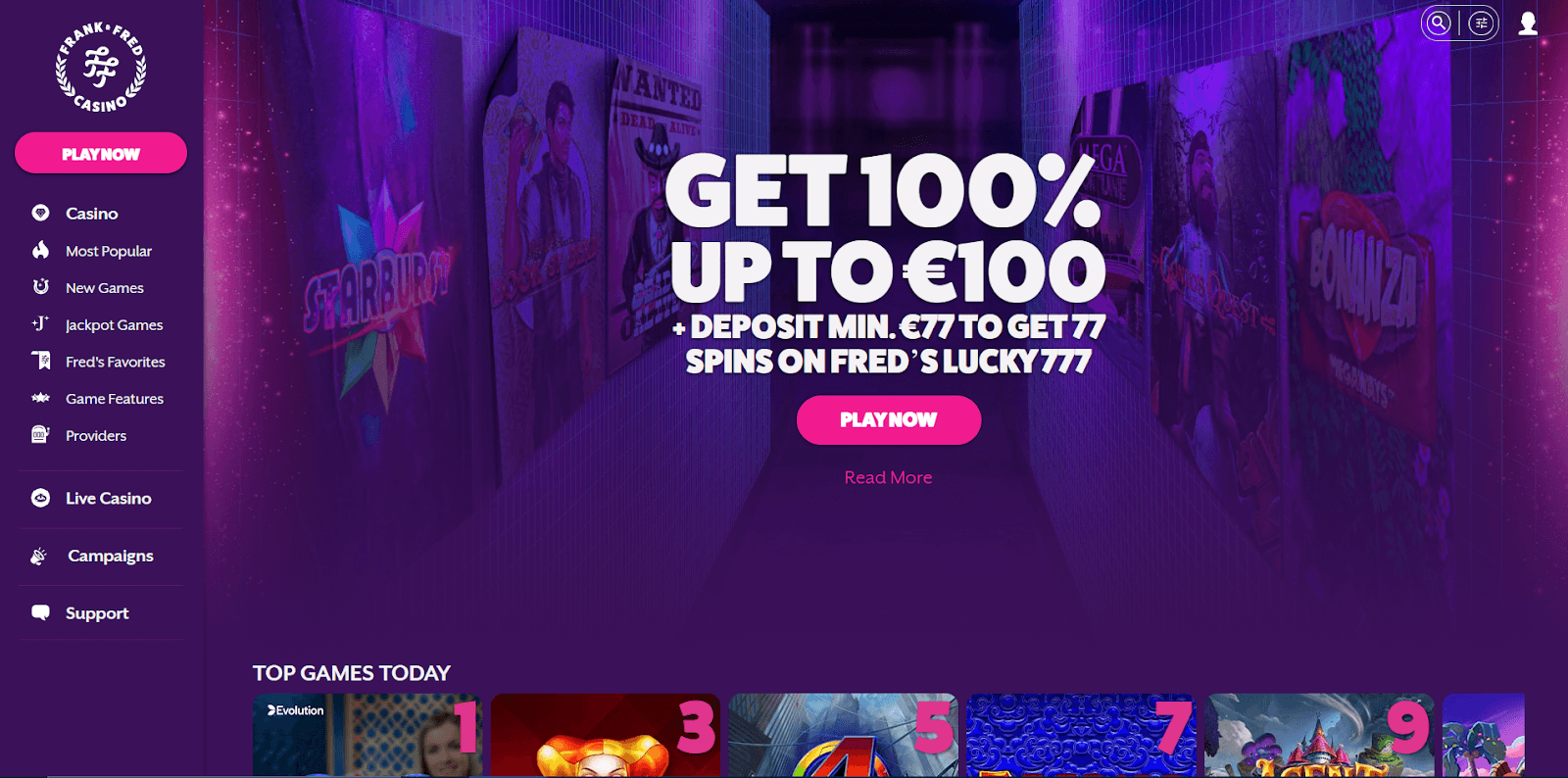Open the filter sliders icon
Image resolution: width=1568 pixels, height=778 pixels.
coord(1481,23)
